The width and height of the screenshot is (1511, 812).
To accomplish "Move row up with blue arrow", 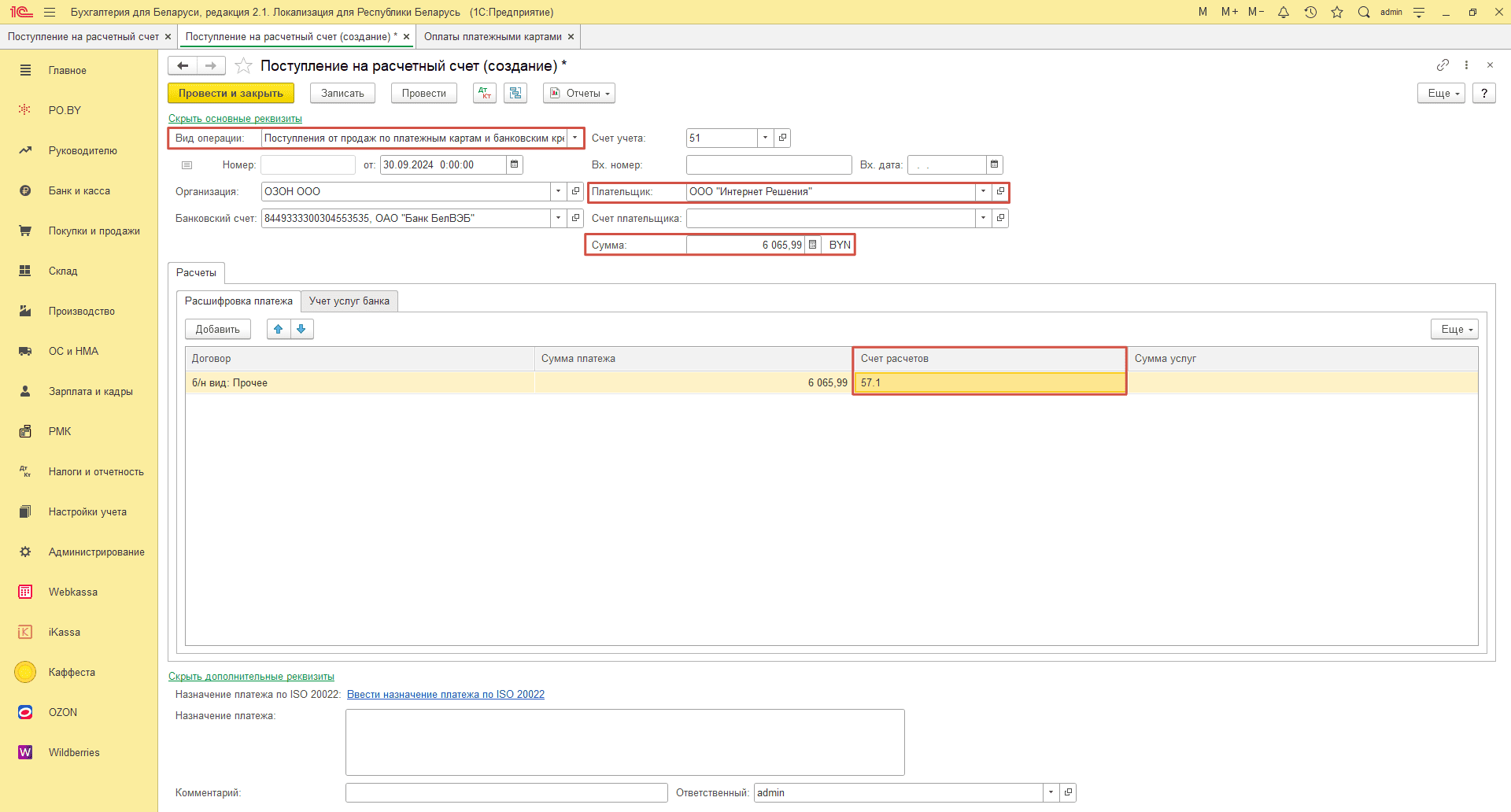I will pyautogui.click(x=279, y=329).
